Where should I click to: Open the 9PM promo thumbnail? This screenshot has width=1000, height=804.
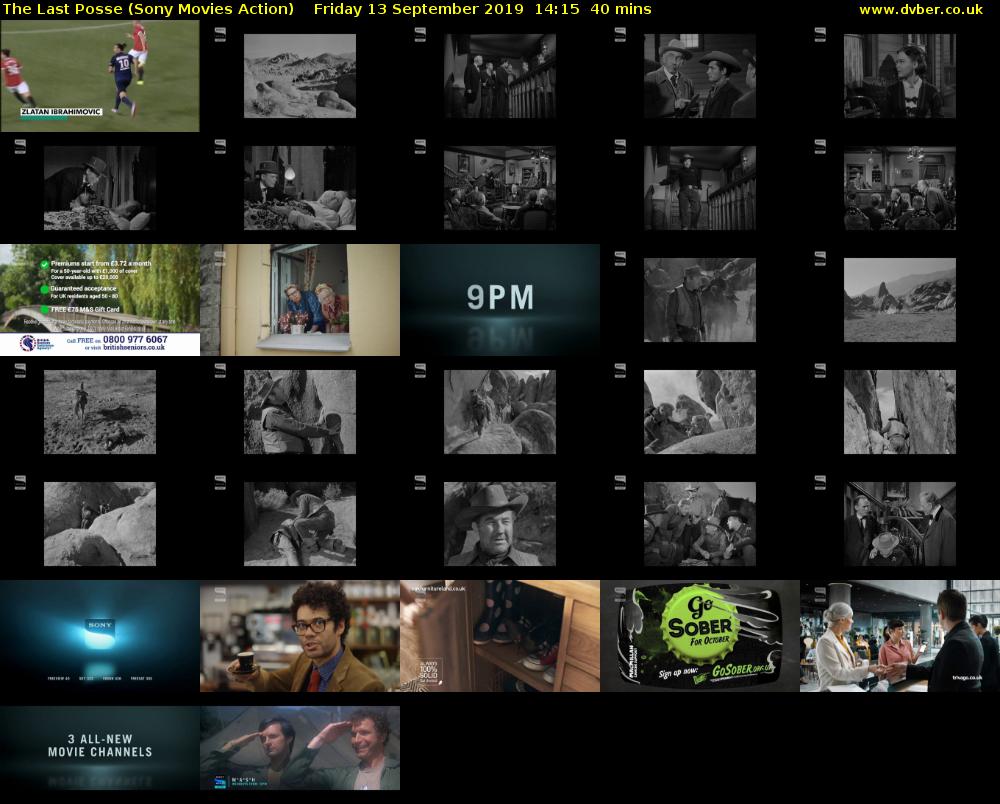[x=500, y=300]
